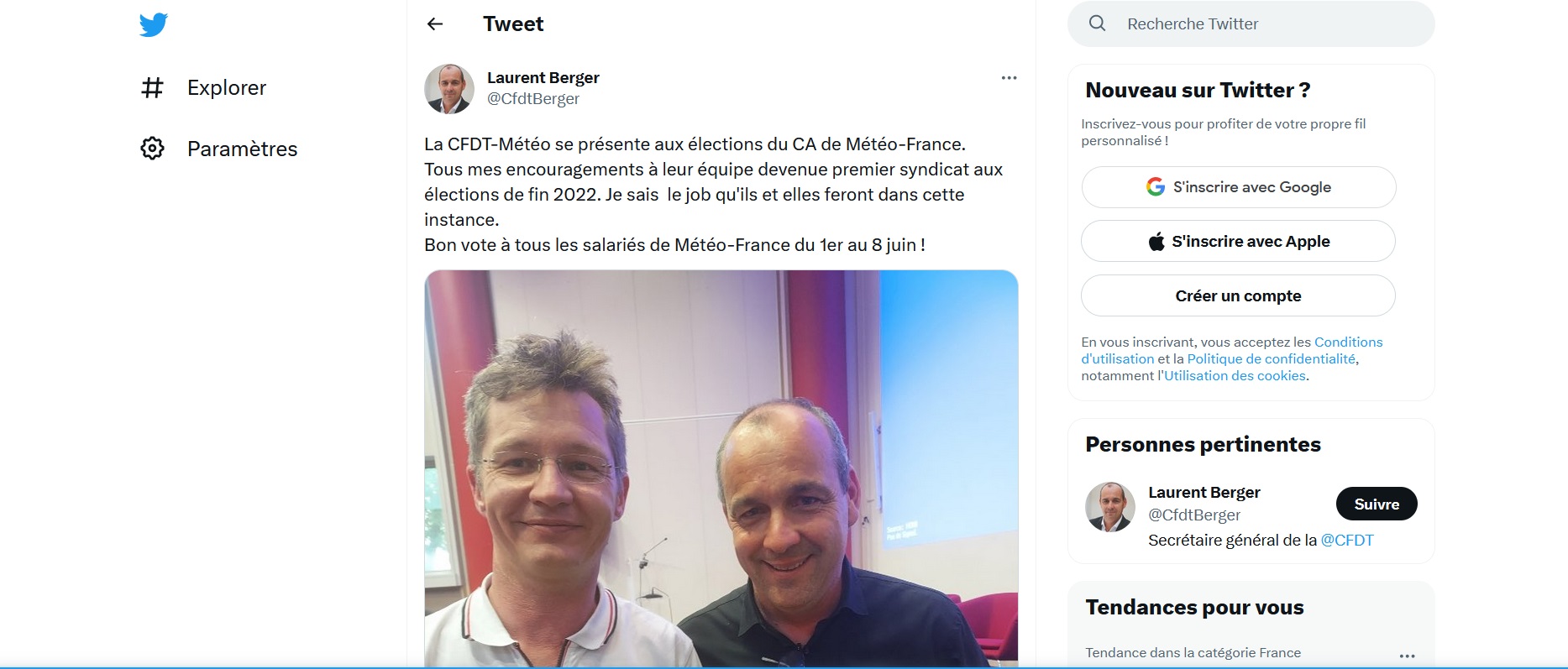Choose S'inscrire avec Apple button
Image resolution: width=1568 pixels, height=669 pixels.
(x=1239, y=242)
